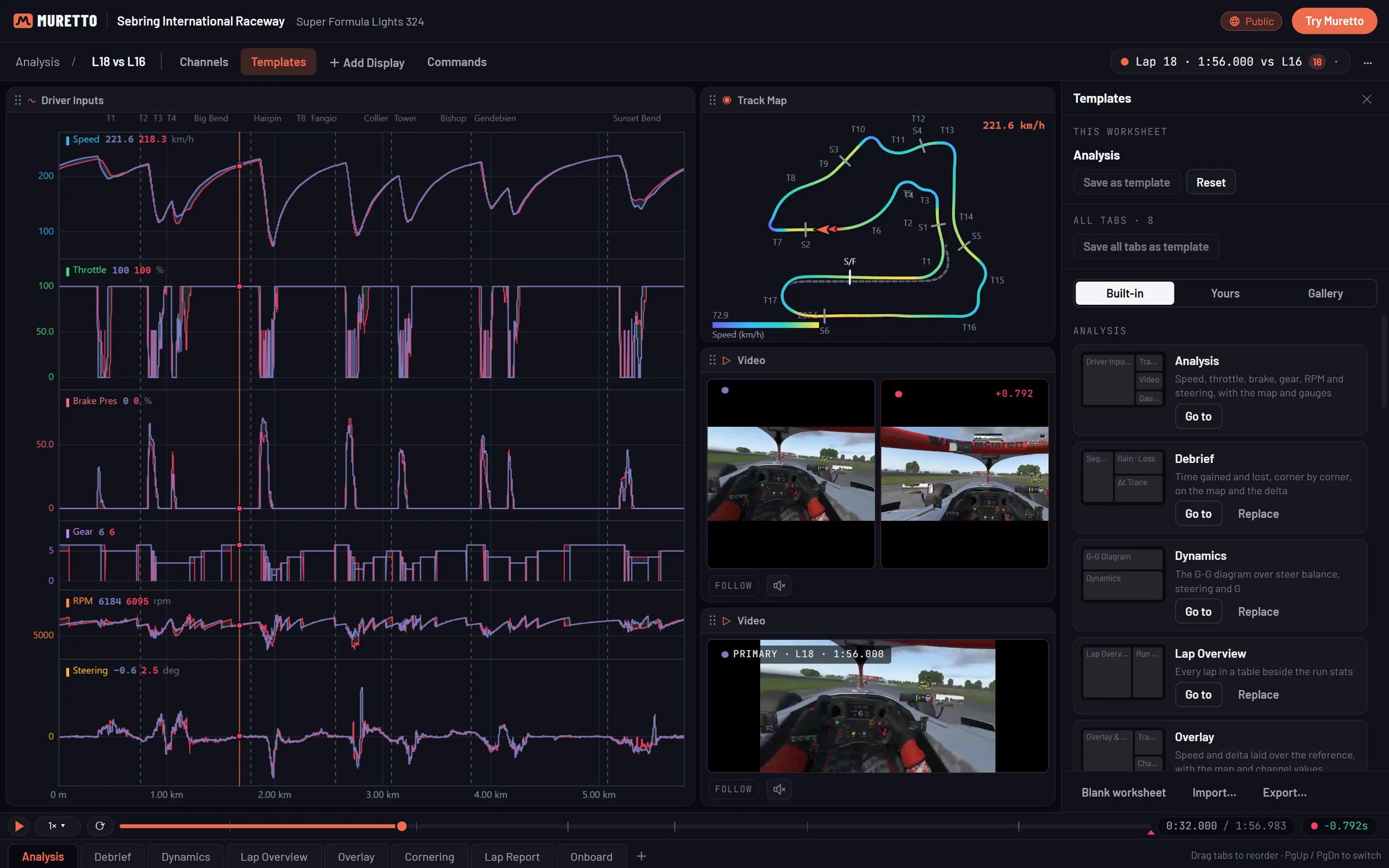The image size is (1389, 868).
Task: Select the Gallery templates segment
Action: click(1325, 293)
